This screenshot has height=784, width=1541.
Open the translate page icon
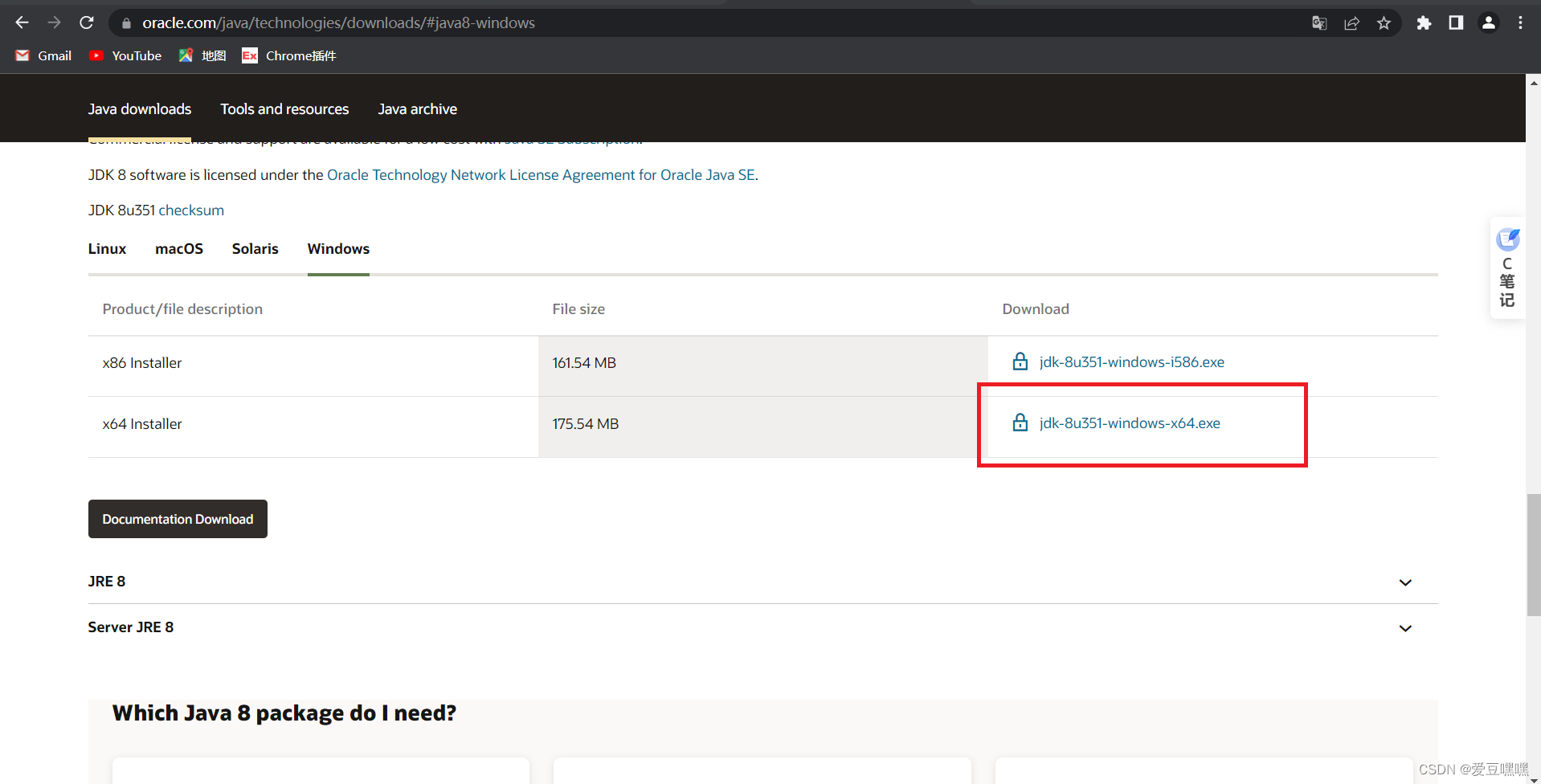coord(1319,23)
